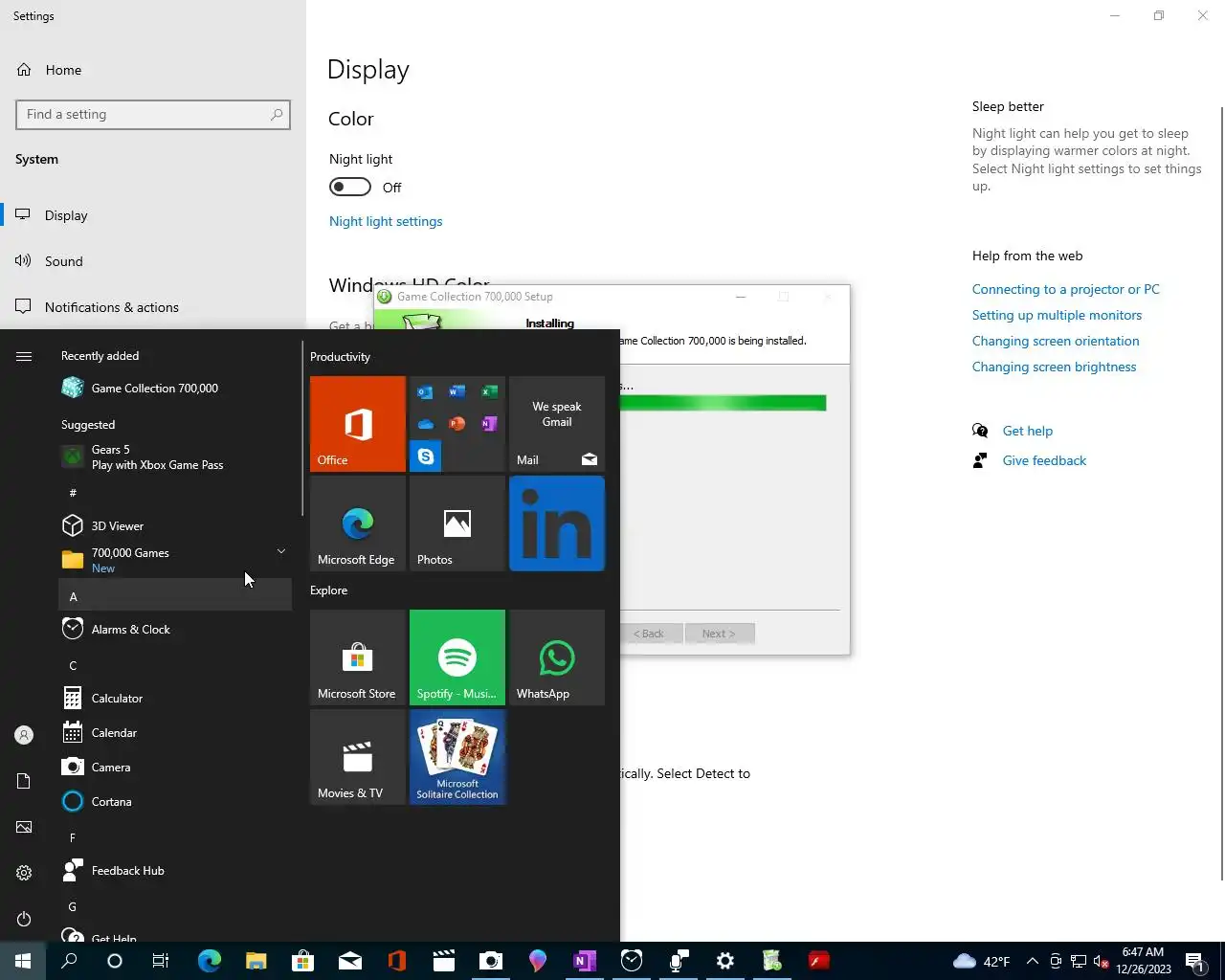The image size is (1225, 980).
Task: Open Camera app in Start list
Action: click(x=175, y=767)
